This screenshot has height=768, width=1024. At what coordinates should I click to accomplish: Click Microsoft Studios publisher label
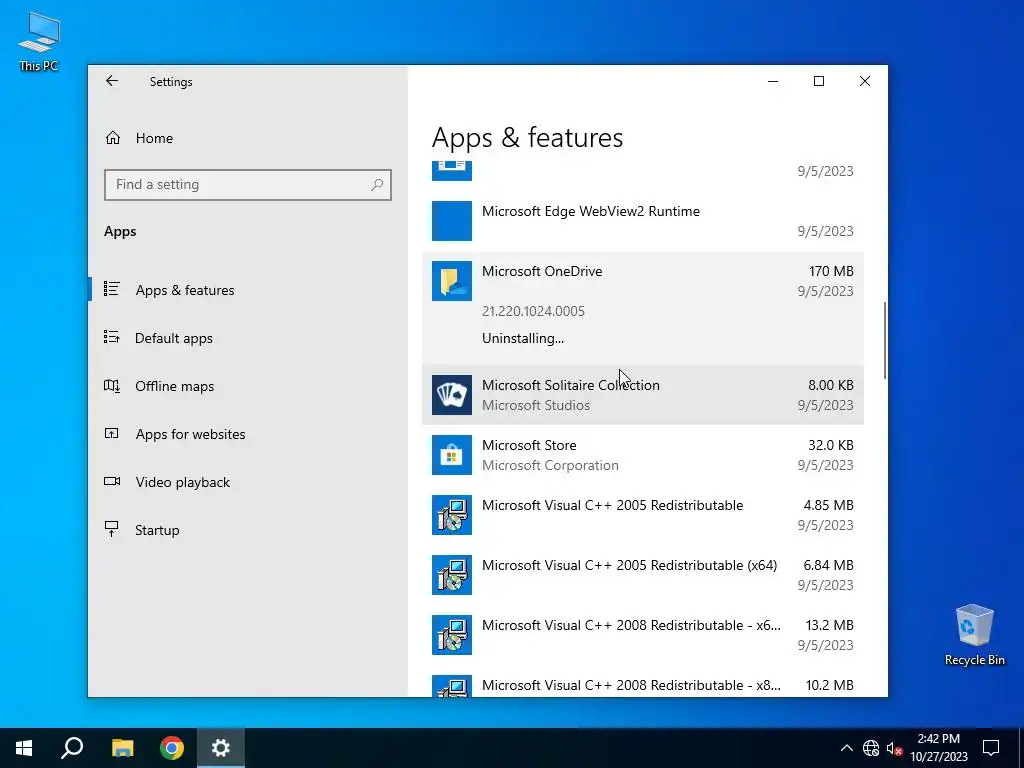point(536,406)
